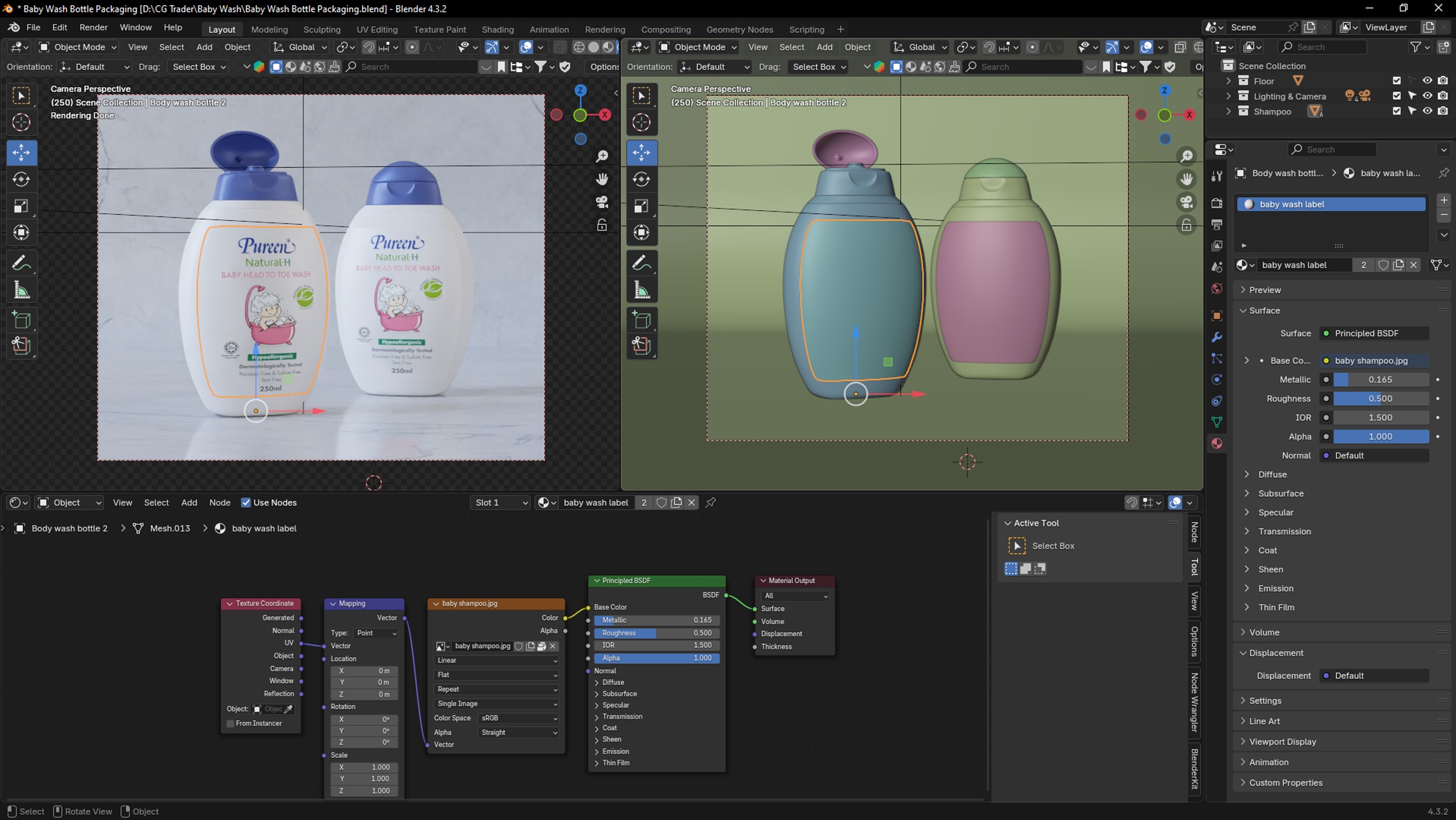1456x820 pixels.
Task: Expand the Shampoo collection in outliner
Action: click(x=1229, y=111)
